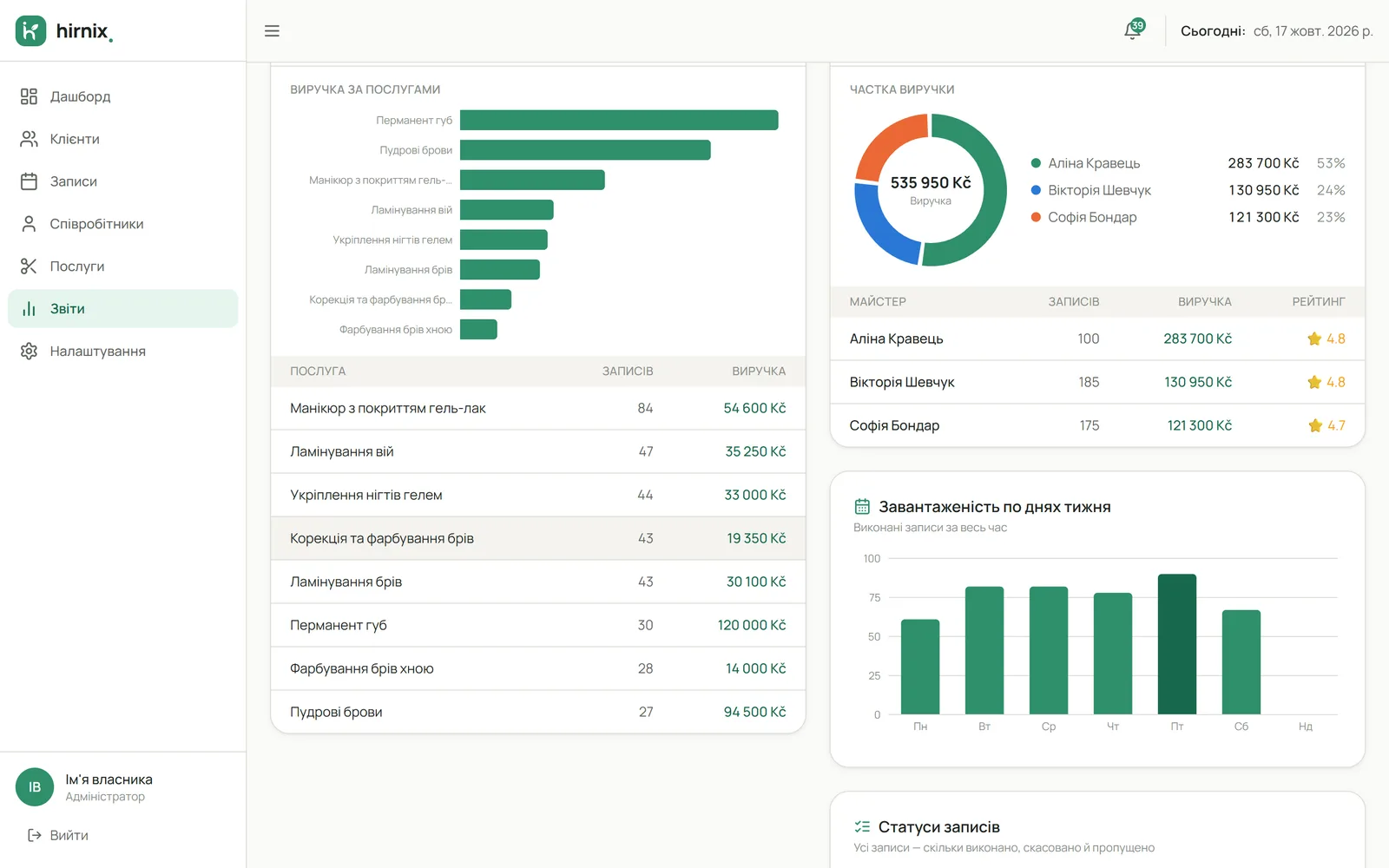1389x868 pixels.
Task: Select the Пн weekday bar
Action: tap(920, 667)
